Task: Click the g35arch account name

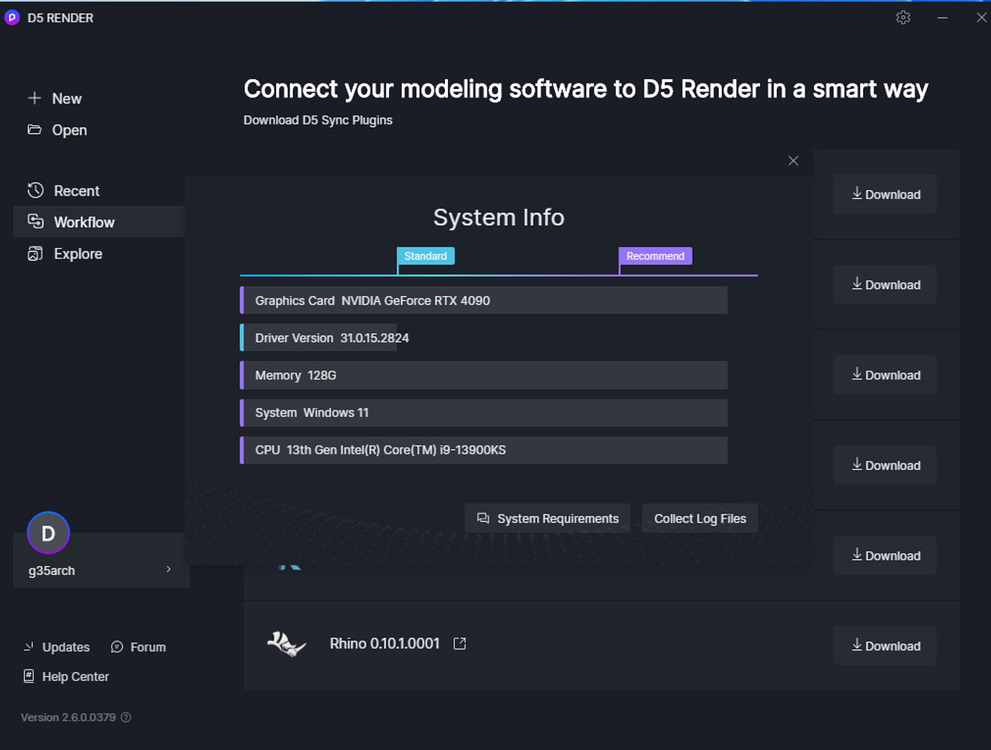Action: 52,571
